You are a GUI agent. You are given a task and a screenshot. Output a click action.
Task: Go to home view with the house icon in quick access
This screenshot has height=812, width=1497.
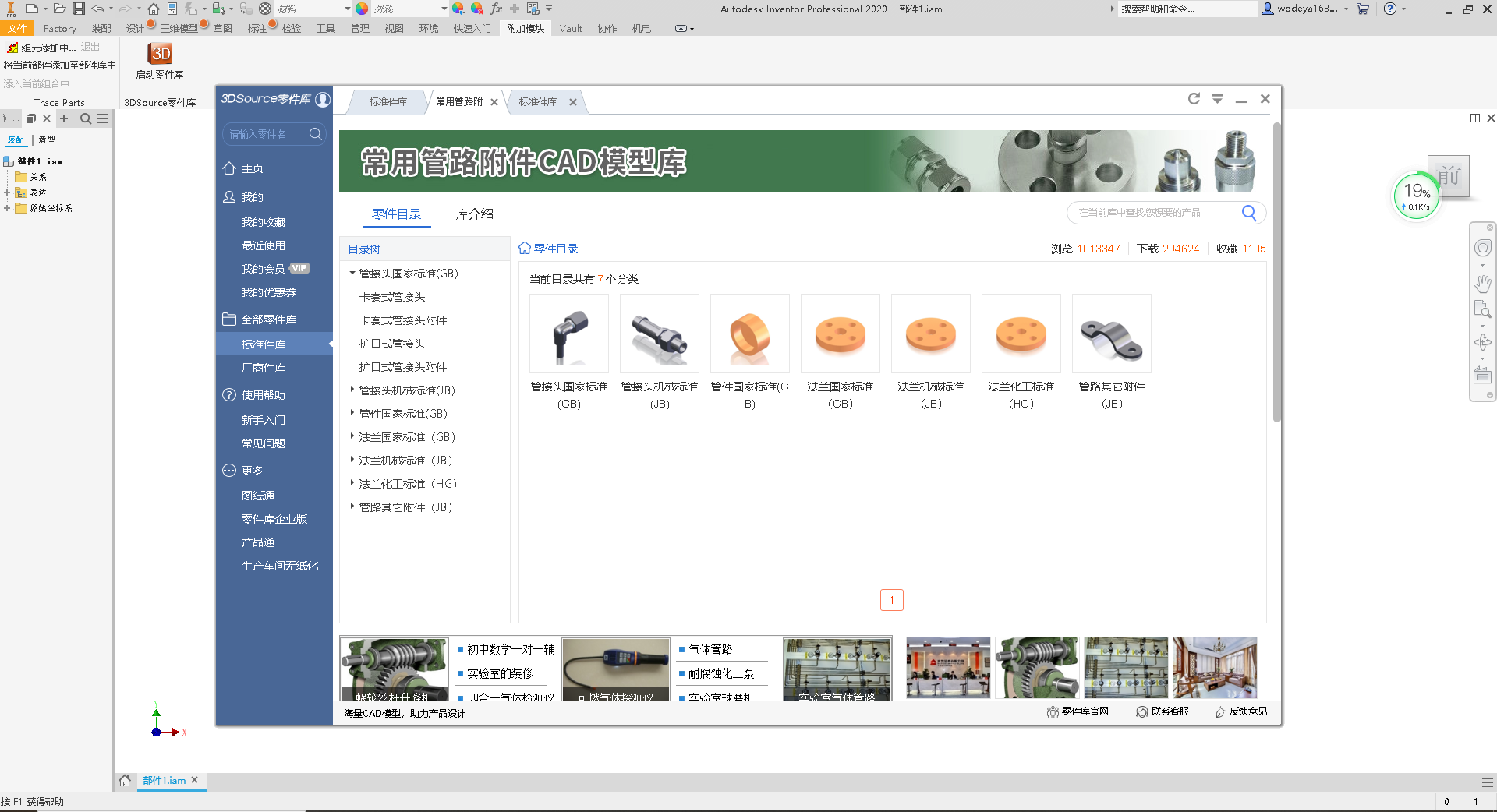pos(154,9)
